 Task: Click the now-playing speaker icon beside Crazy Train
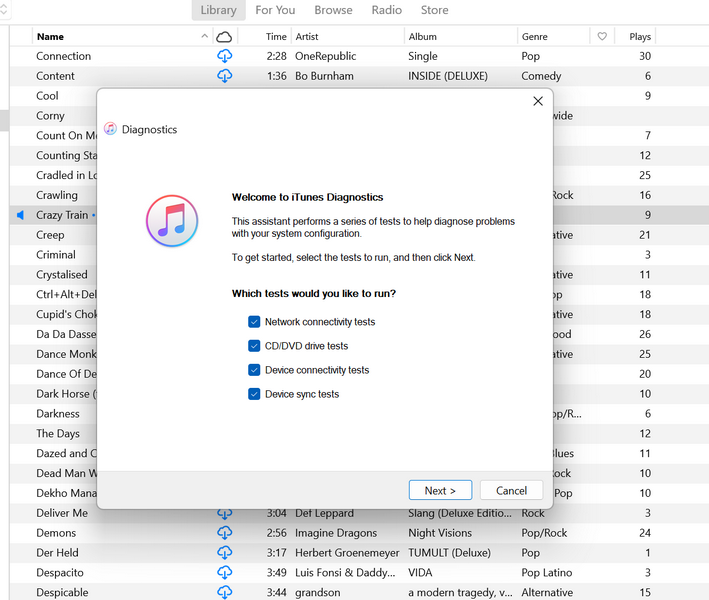click(x=20, y=215)
